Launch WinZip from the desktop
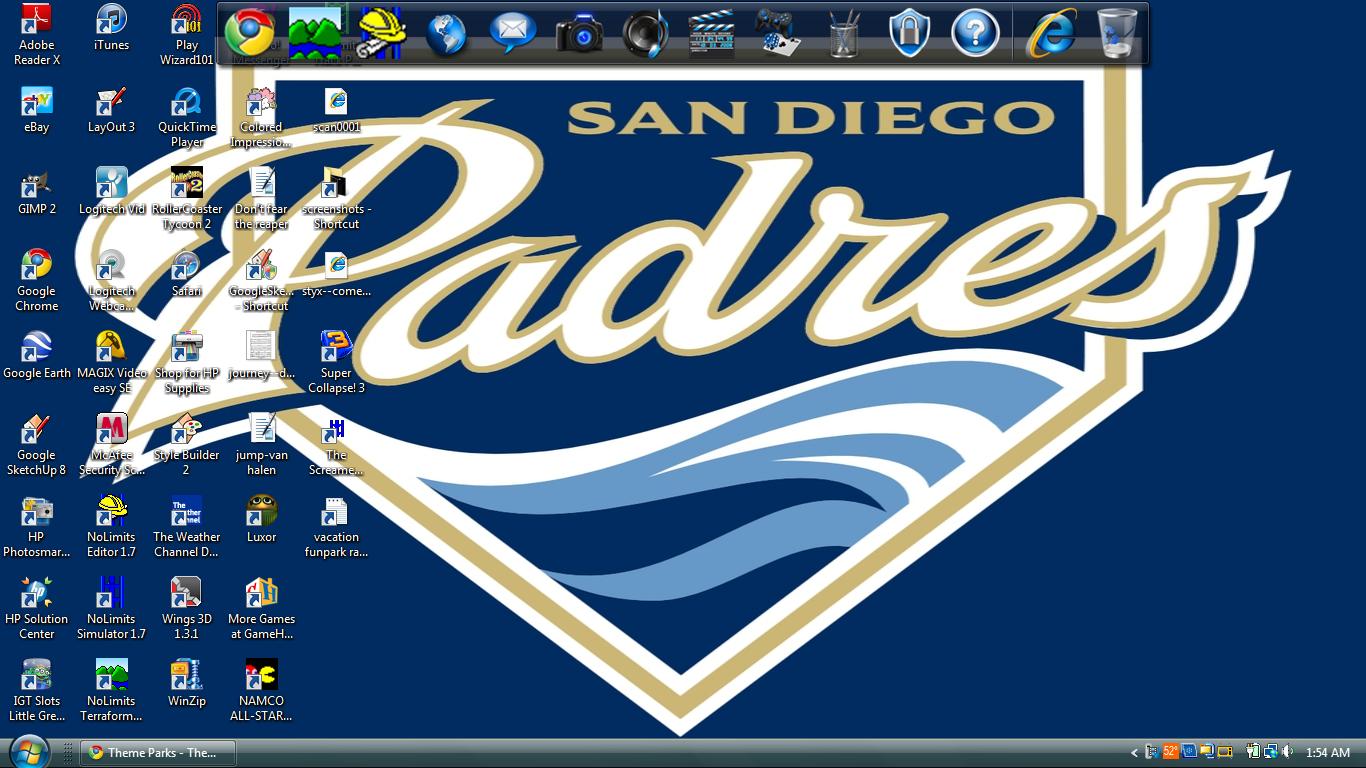The width and height of the screenshot is (1366, 768). click(186, 684)
